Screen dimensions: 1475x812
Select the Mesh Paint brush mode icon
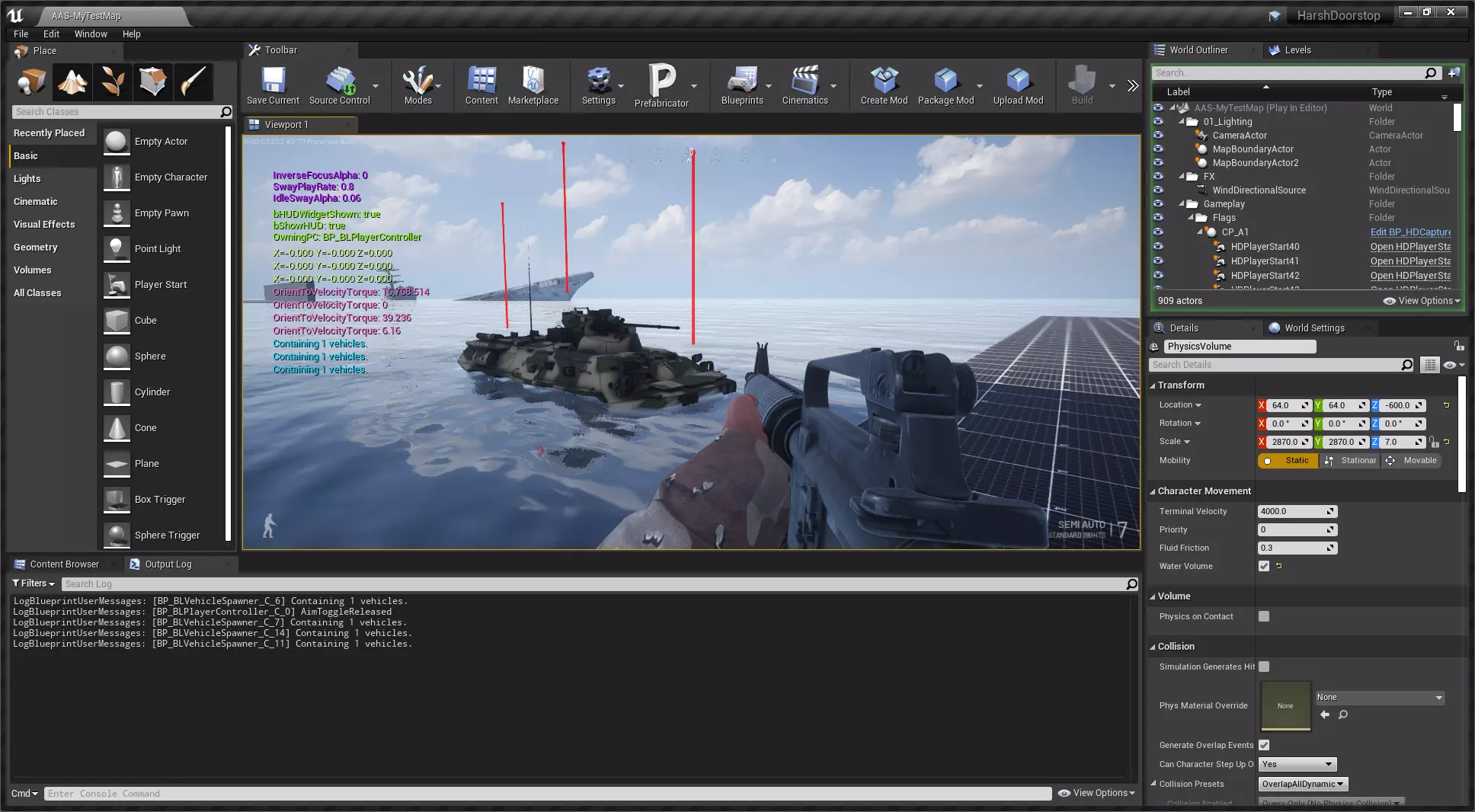(x=194, y=82)
